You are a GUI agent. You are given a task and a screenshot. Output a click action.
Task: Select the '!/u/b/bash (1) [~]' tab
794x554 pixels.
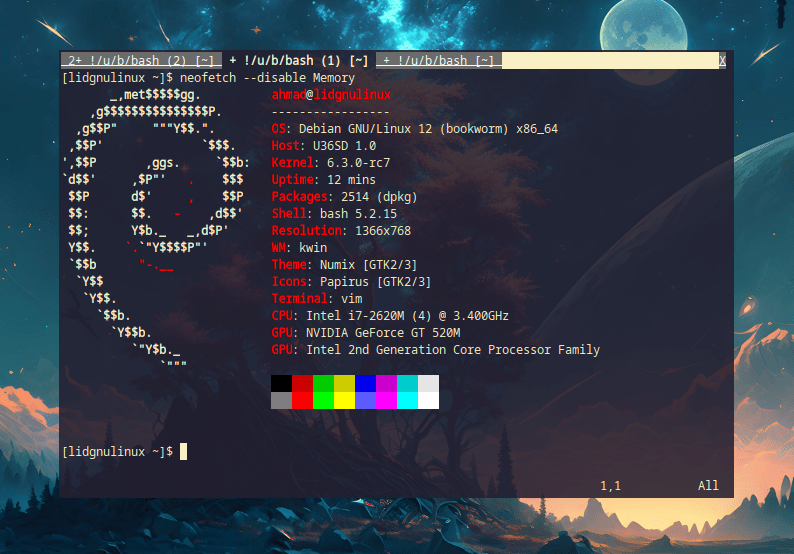(x=299, y=60)
